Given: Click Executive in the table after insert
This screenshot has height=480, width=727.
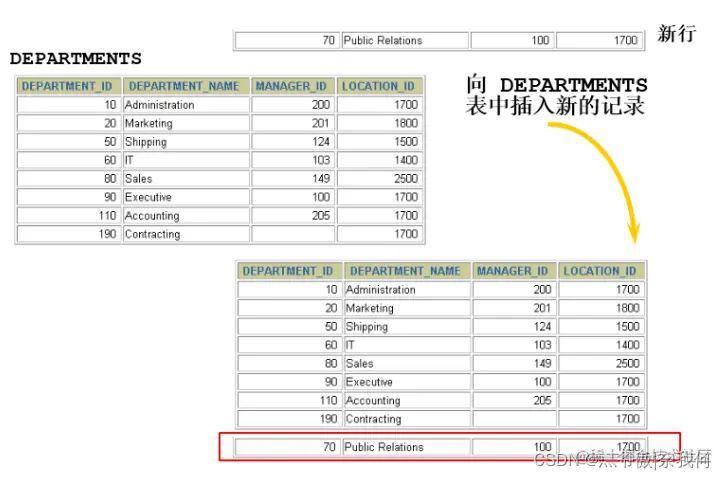Looking at the screenshot, I should point(370,382).
